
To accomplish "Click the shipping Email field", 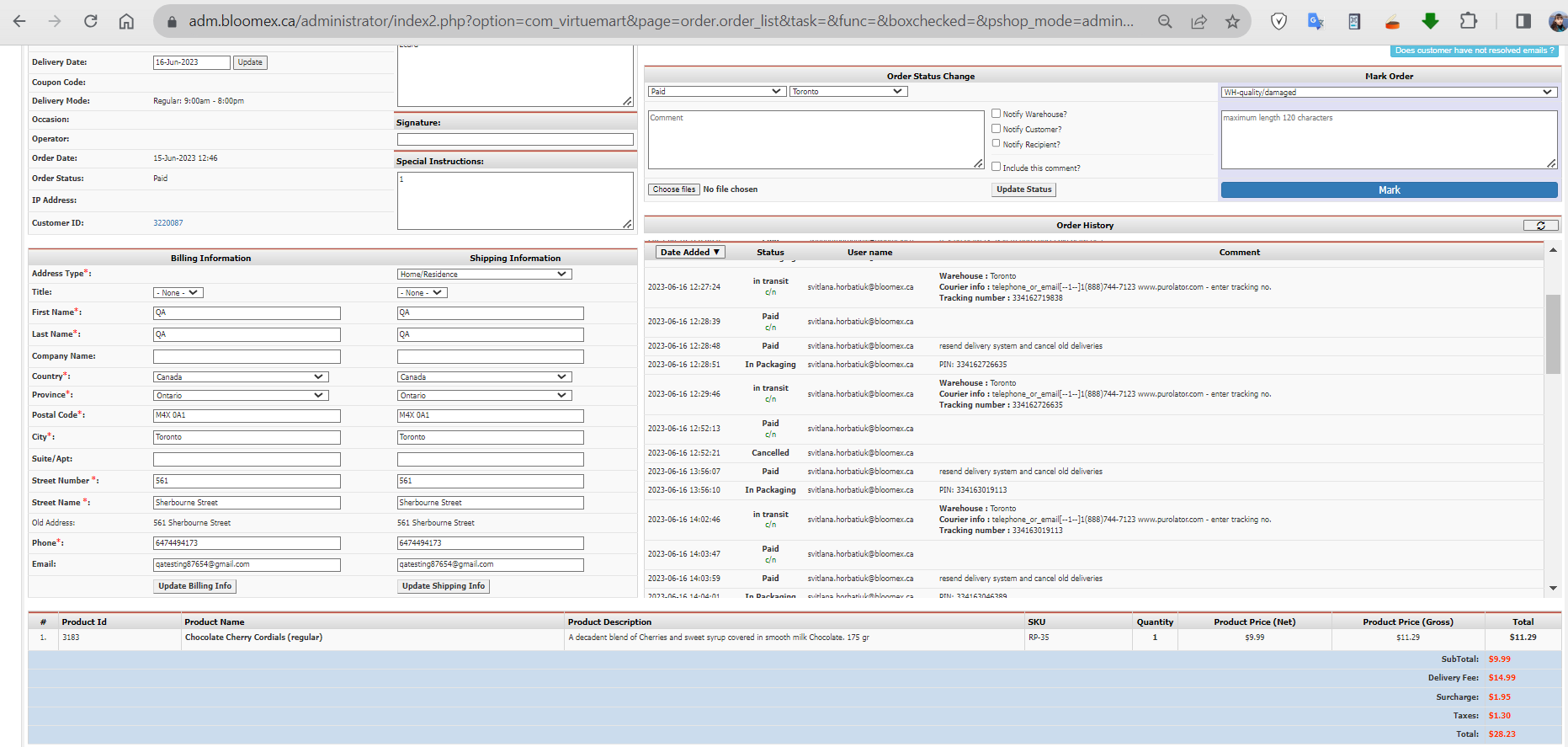I will [x=491, y=565].
